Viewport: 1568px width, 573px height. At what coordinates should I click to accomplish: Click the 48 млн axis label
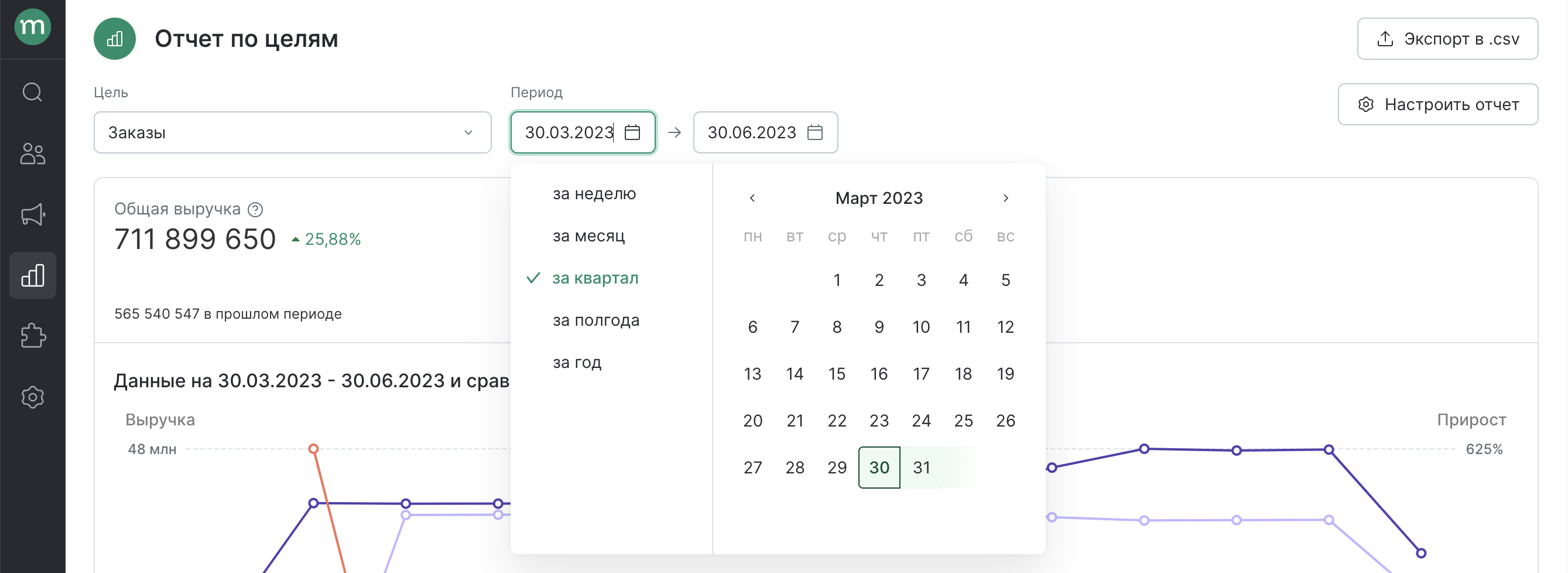[152, 449]
